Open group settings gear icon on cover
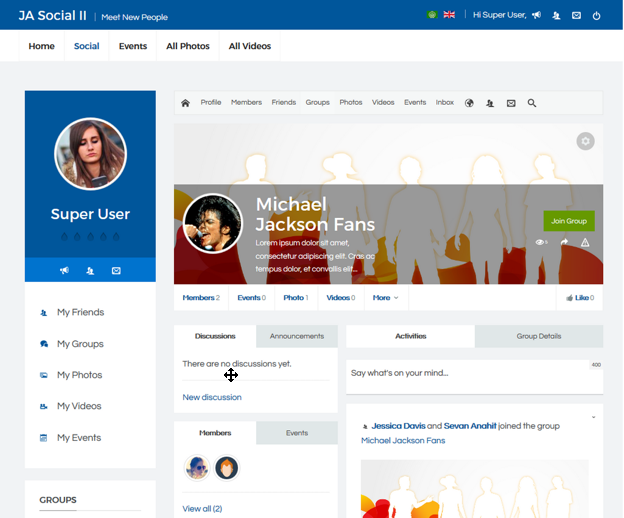The height and width of the screenshot is (518, 624). click(585, 141)
